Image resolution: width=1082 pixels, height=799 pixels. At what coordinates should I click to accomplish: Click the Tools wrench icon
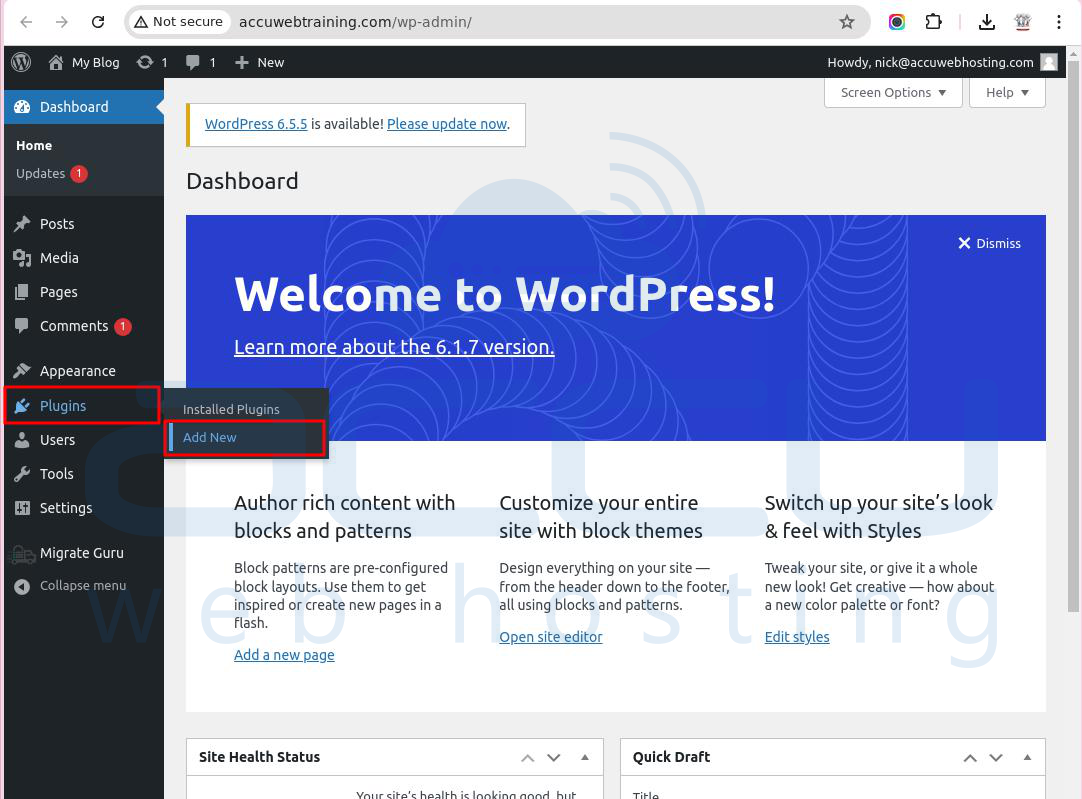(x=22, y=473)
